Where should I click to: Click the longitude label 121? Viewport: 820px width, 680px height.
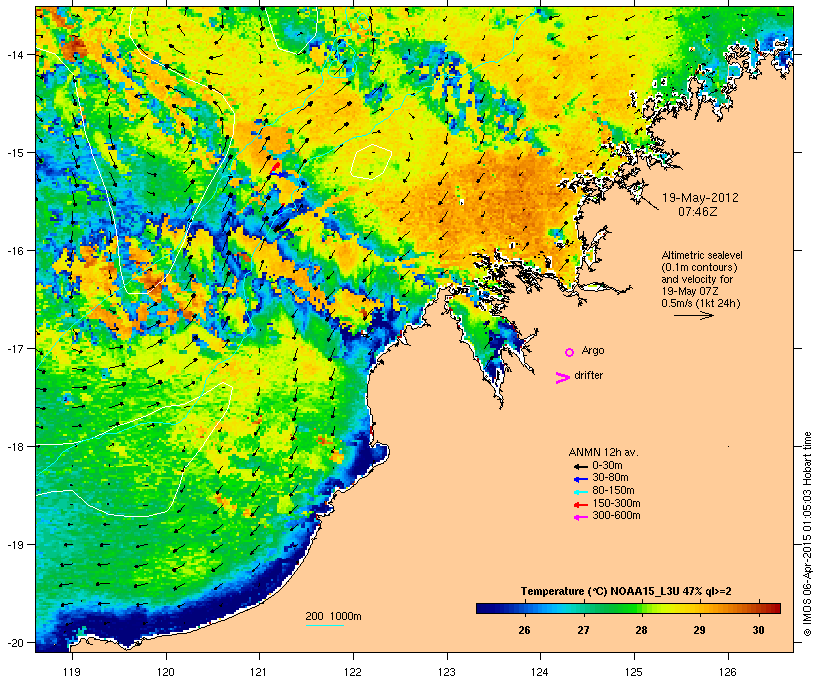pyautogui.click(x=259, y=672)
